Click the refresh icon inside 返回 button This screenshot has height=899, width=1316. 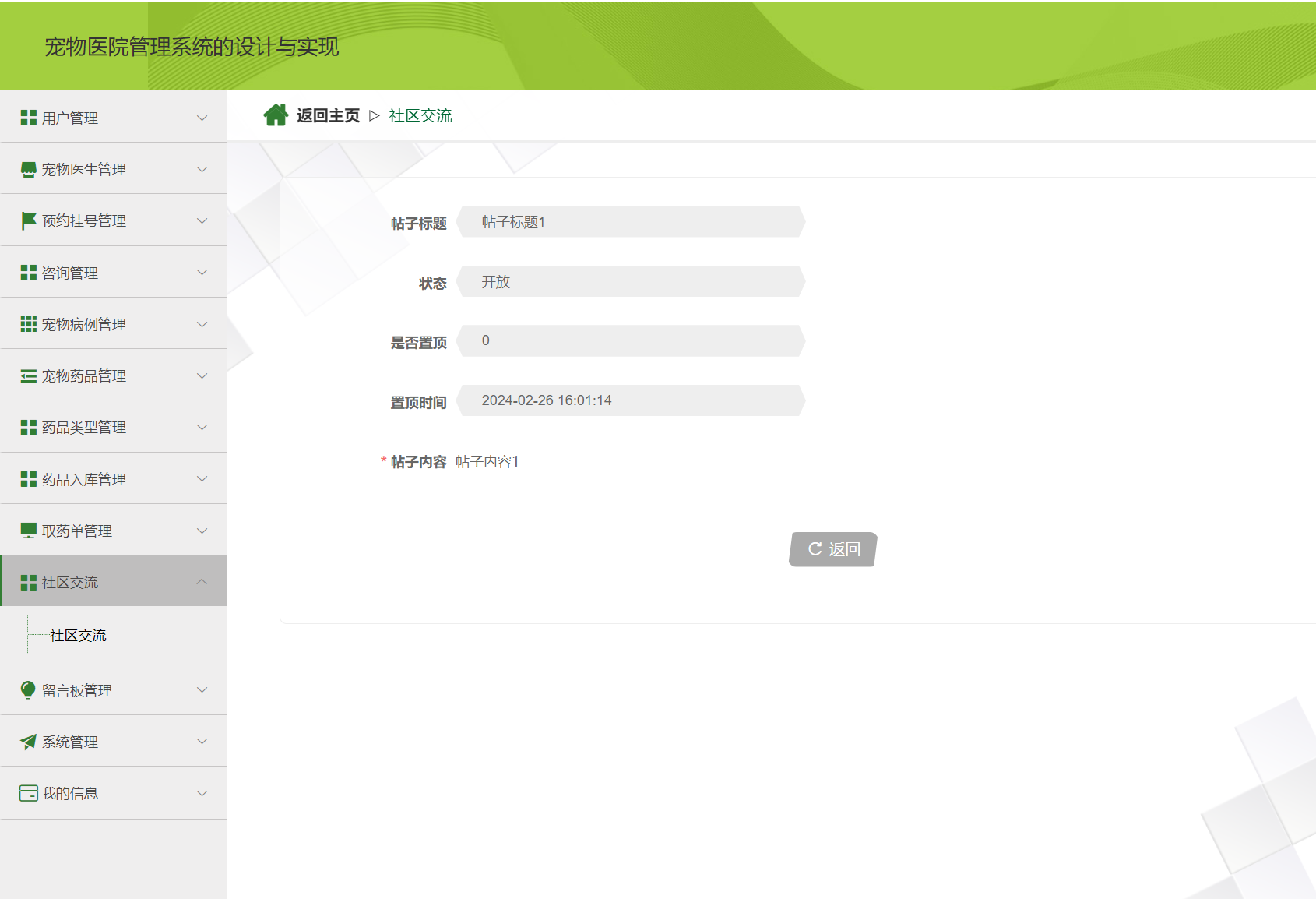pos(815,549)
